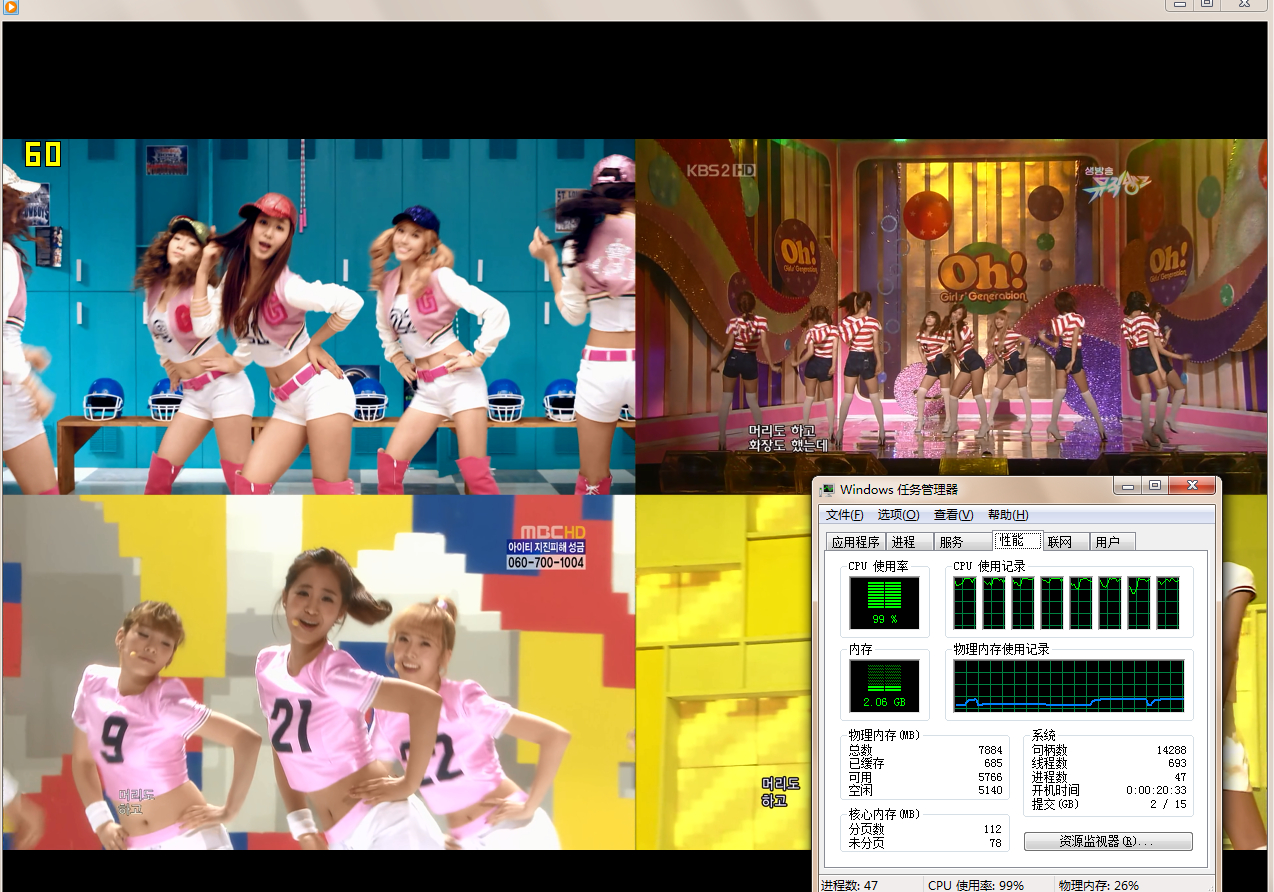Click the last CPU core history graph
Viewport: 1274px width, 892px height.
point(1168,603)
